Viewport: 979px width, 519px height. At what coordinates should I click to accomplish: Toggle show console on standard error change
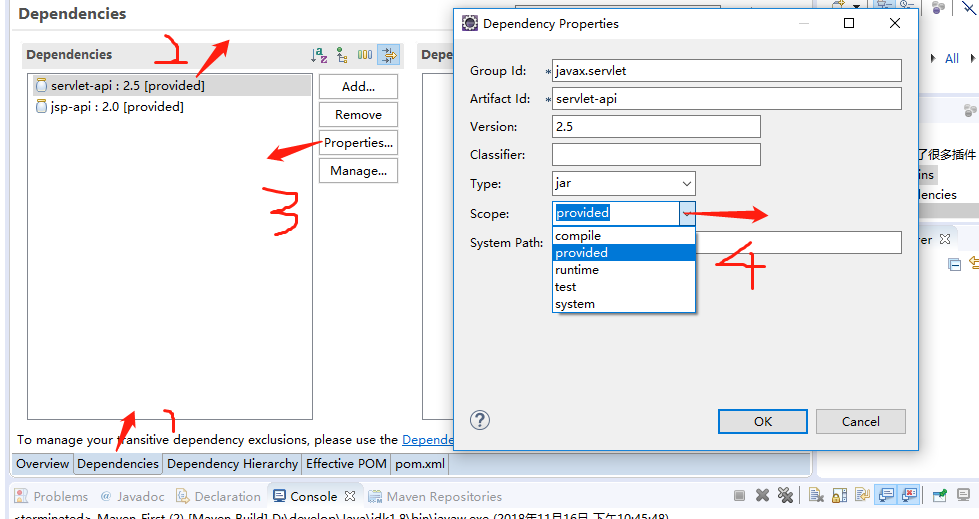909,496
